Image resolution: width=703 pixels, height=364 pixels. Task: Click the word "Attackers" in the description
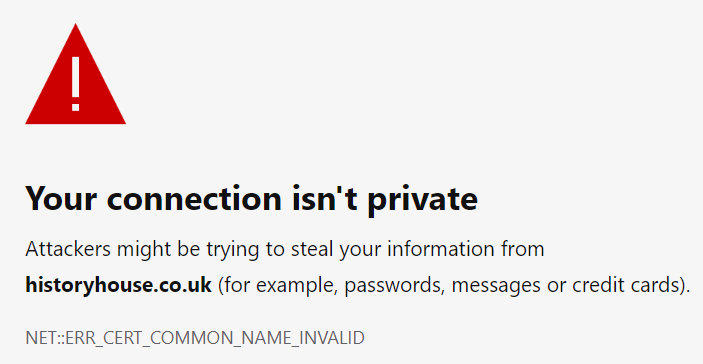point(68,249)
